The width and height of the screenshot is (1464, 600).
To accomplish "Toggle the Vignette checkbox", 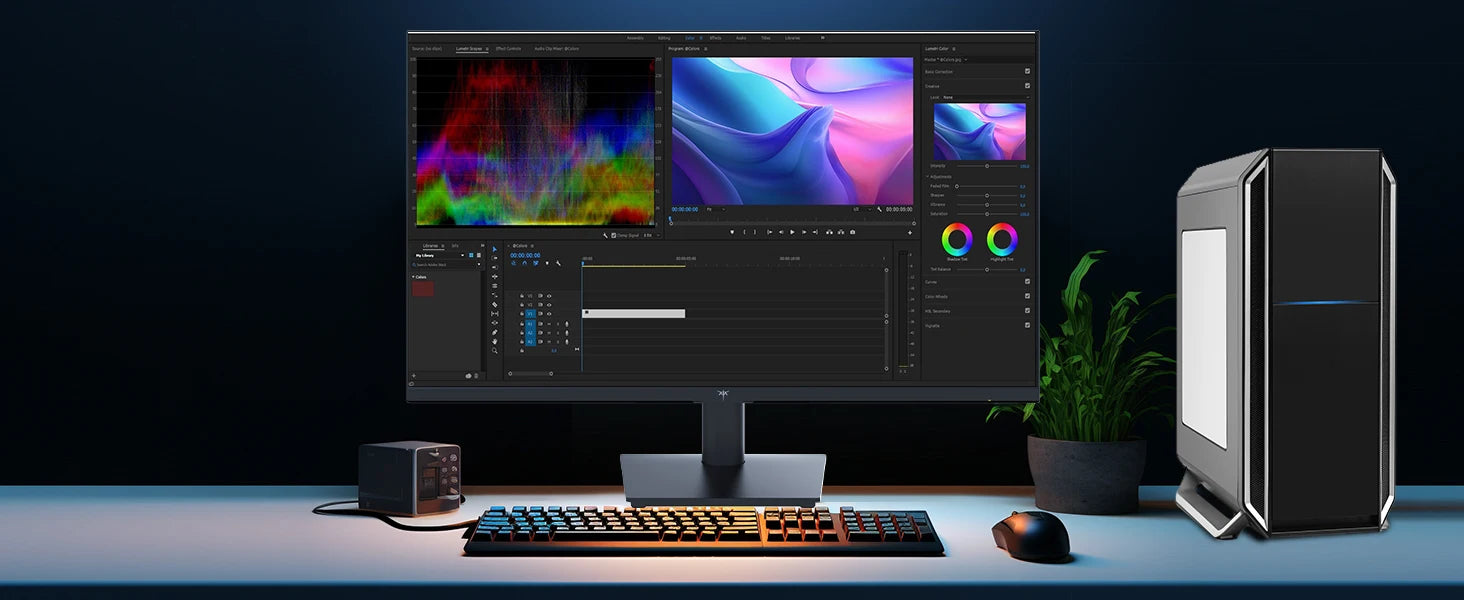I will pos(1027,325).
